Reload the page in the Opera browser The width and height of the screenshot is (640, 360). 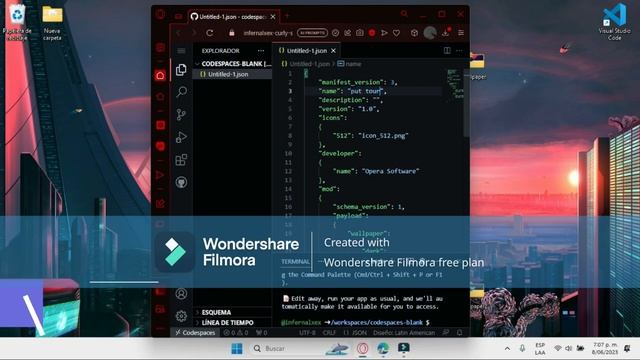[x=210, y=33]
